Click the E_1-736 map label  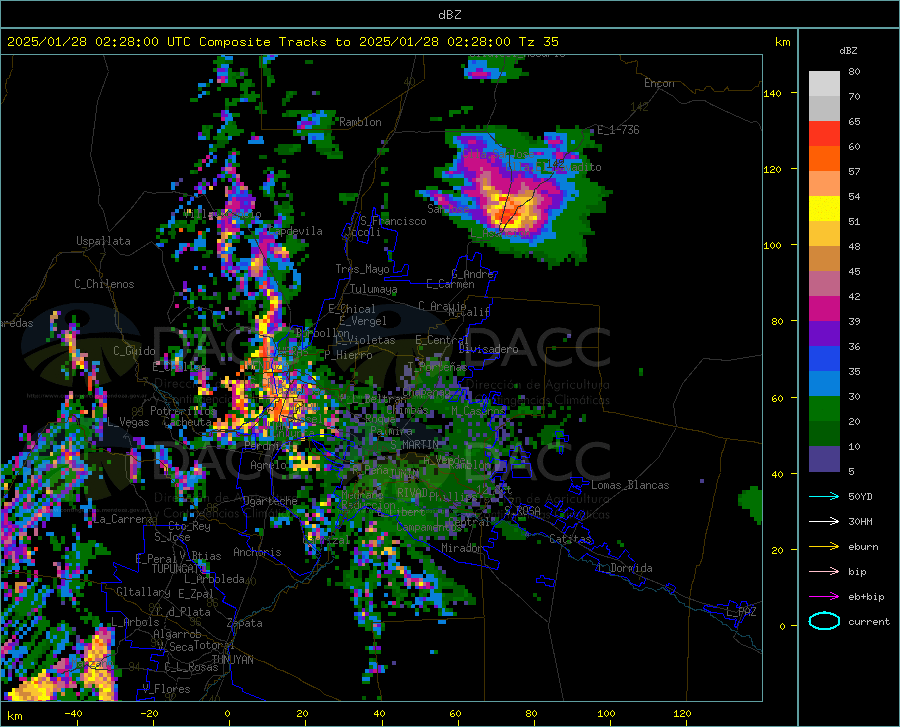[618, 130]
